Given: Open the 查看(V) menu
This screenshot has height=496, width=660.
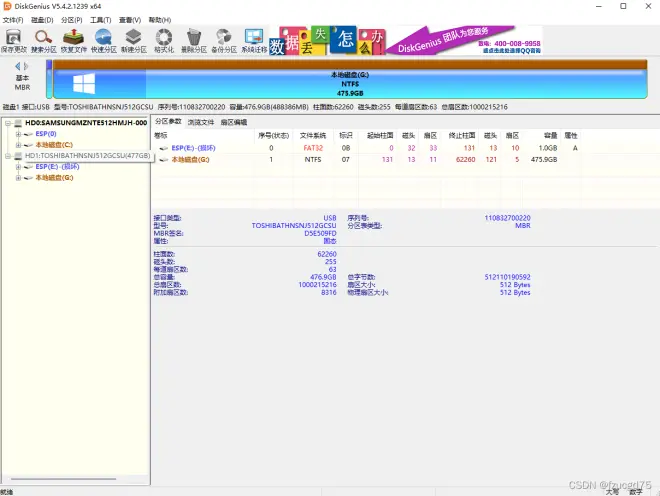Looking at the screenshot, I should pos(130,20).
